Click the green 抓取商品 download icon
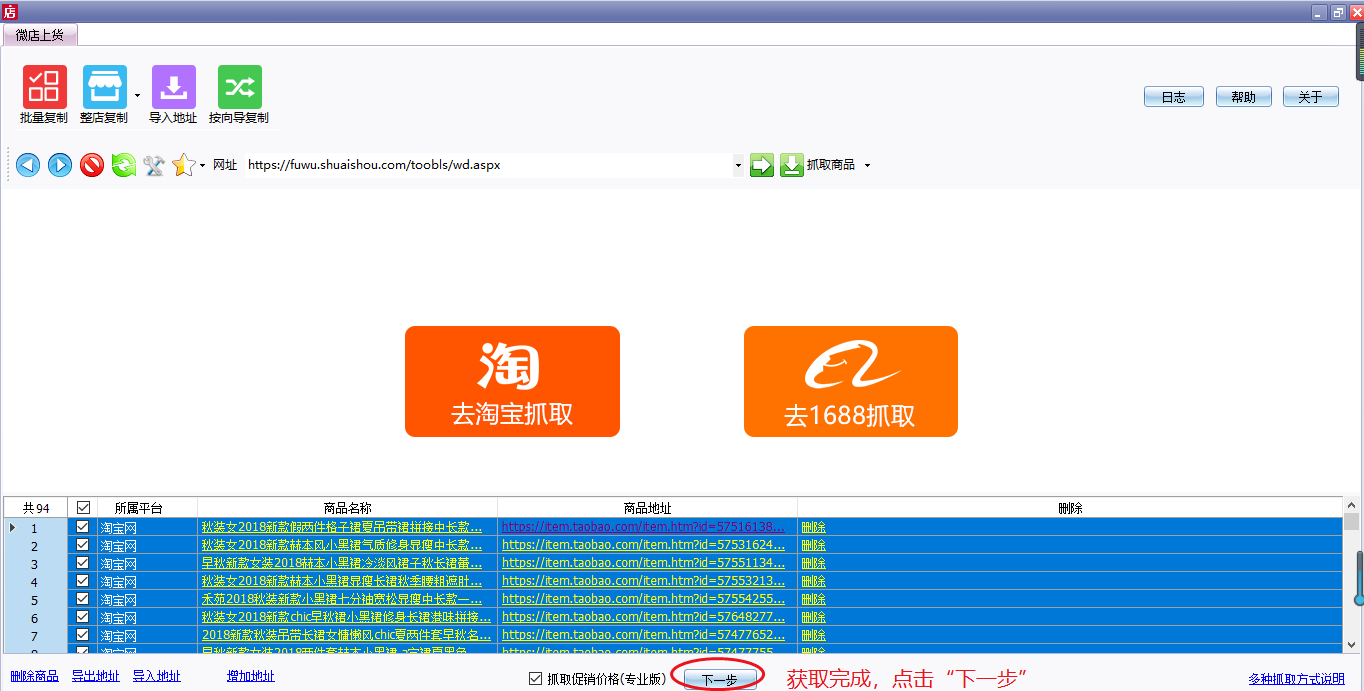The height and width of the screenshot is (691, 1364). 791,165
